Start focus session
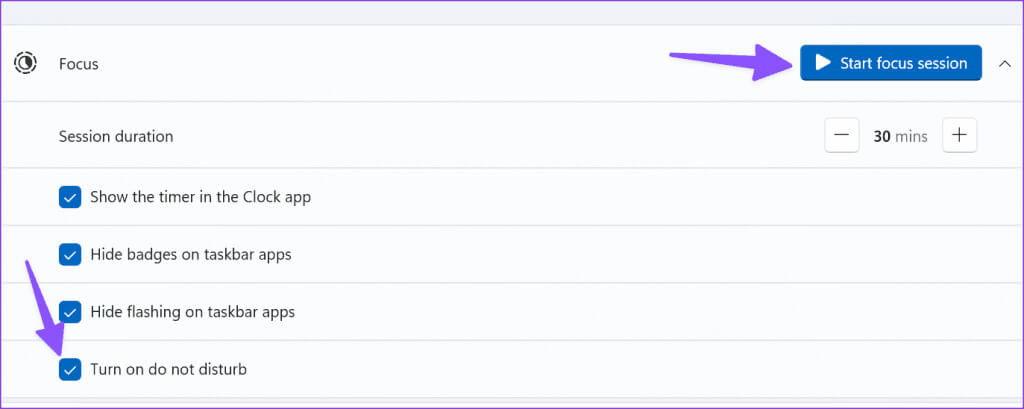The image size is (1024, 409). [891, 63]
